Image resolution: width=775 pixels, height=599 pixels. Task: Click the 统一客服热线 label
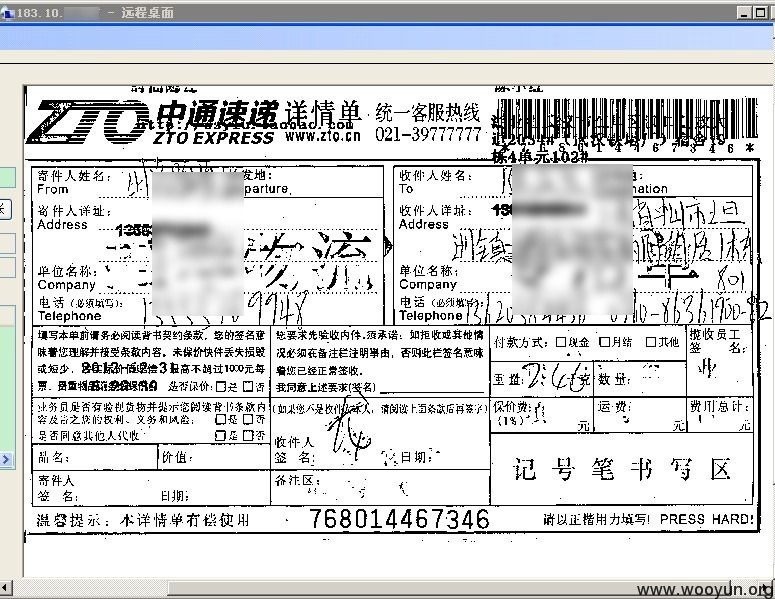coord(428,113)
